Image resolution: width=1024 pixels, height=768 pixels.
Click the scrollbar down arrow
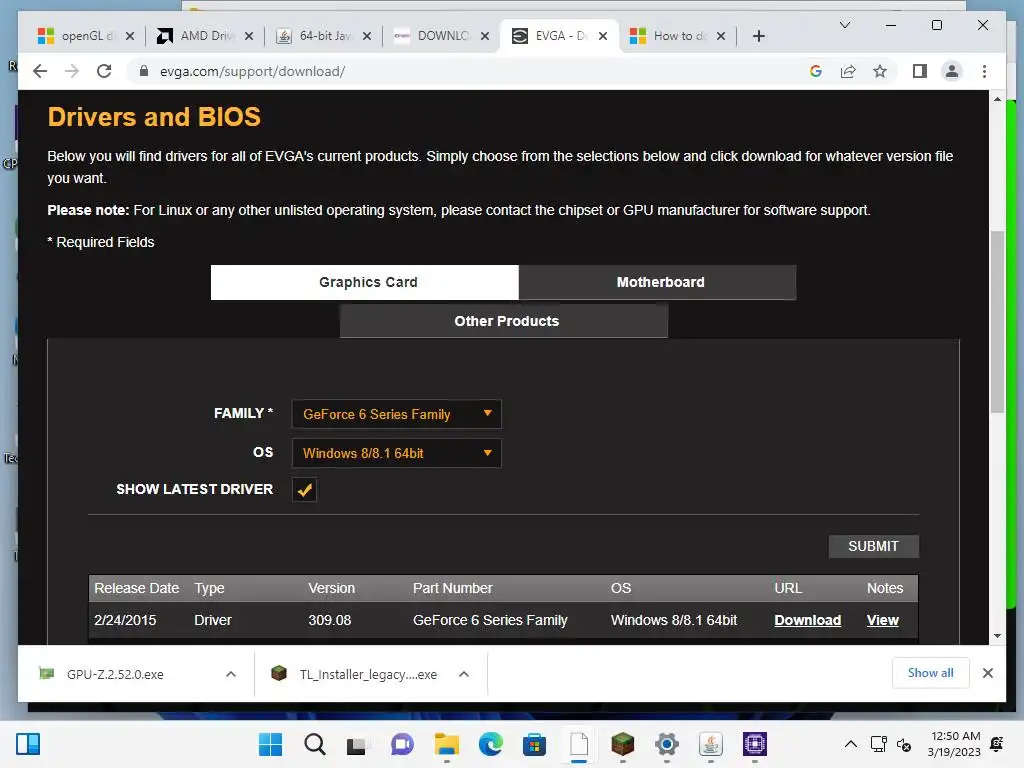pos(997,635)
